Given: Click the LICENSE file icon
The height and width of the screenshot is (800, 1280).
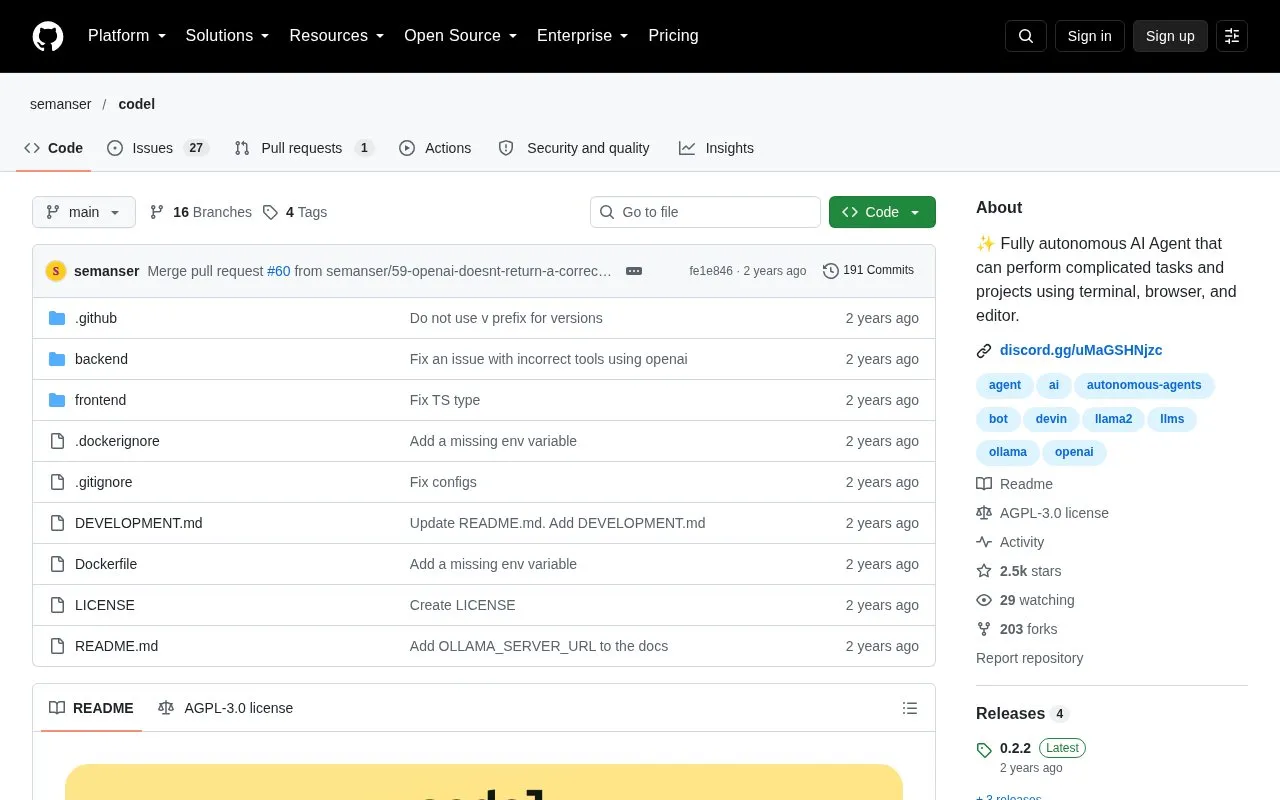Looking at the screenshot, I should pyautogui.click(x=57, y=605).
